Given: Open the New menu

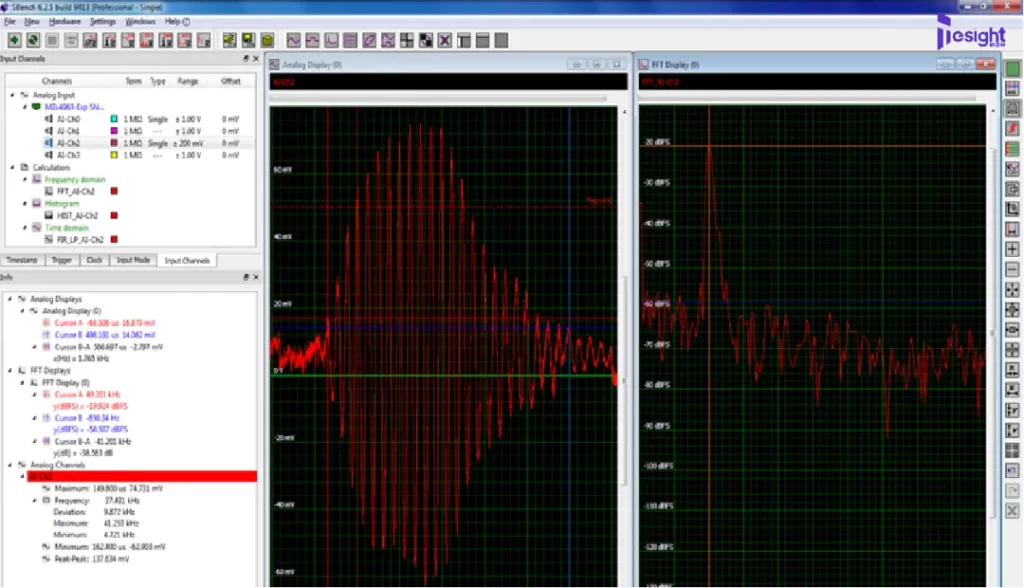Looking at the screenshot, I should tap(32, 22).
